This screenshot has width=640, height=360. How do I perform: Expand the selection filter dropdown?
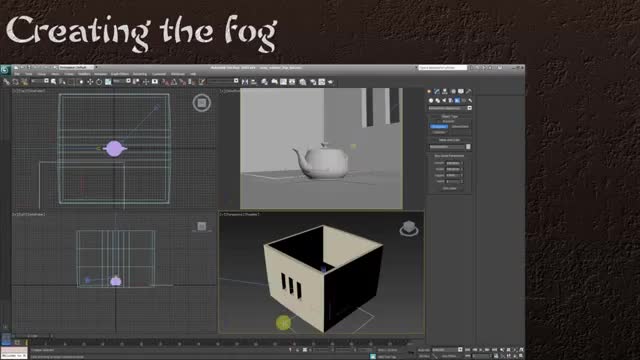tap(40, 82)
